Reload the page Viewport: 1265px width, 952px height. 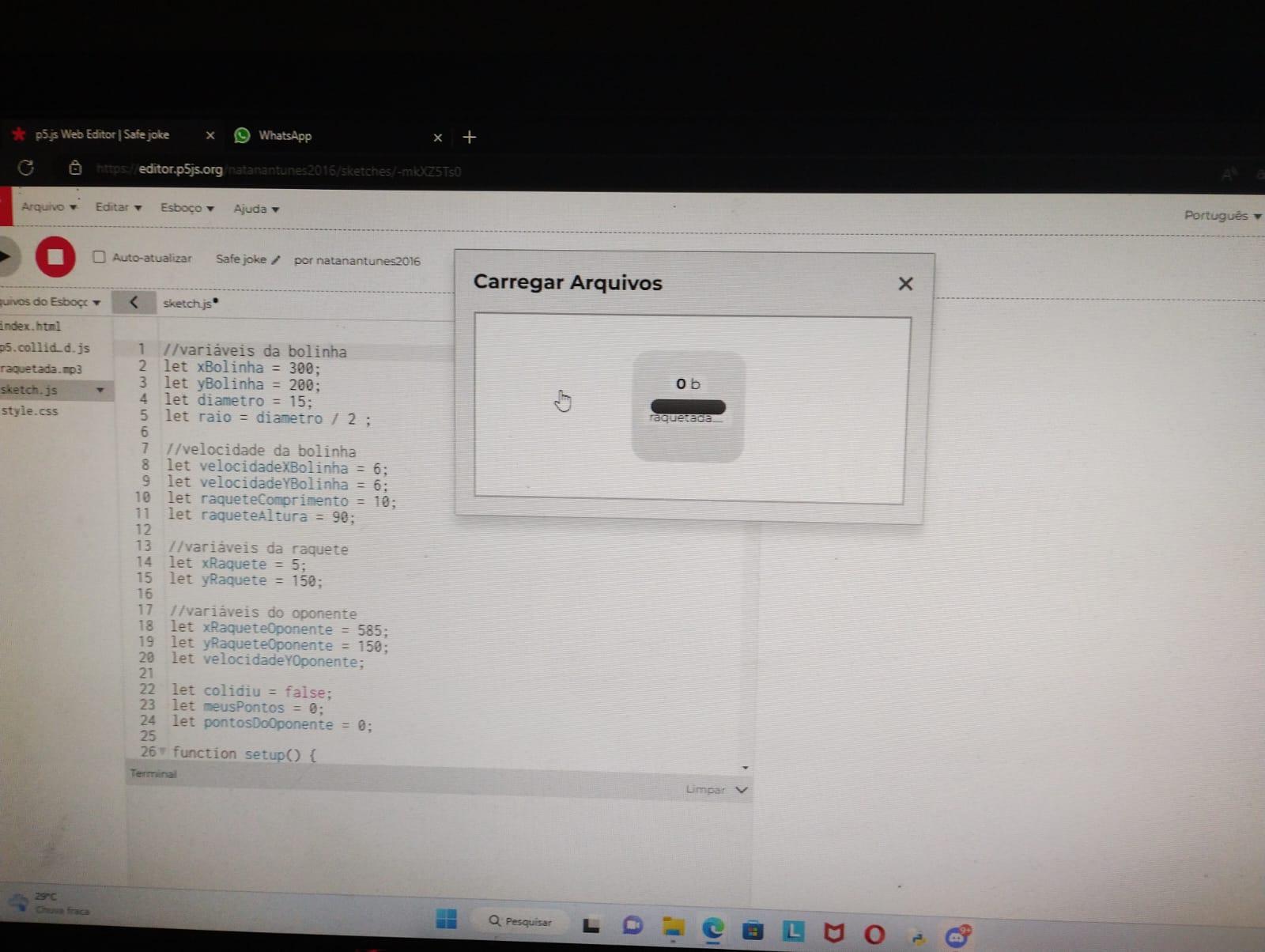[25, 168]
